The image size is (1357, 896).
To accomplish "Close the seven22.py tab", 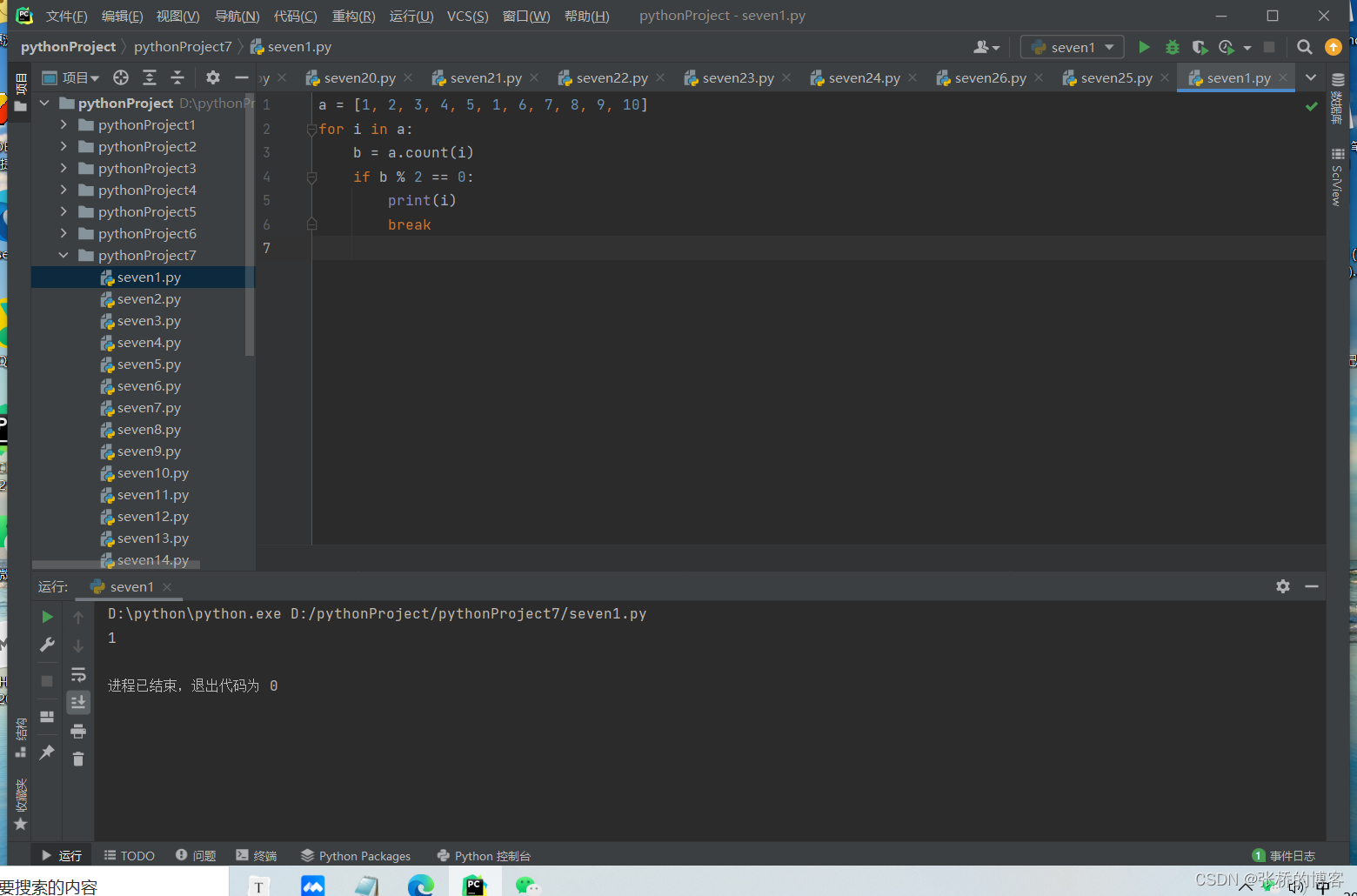I will tap(660, 77).
